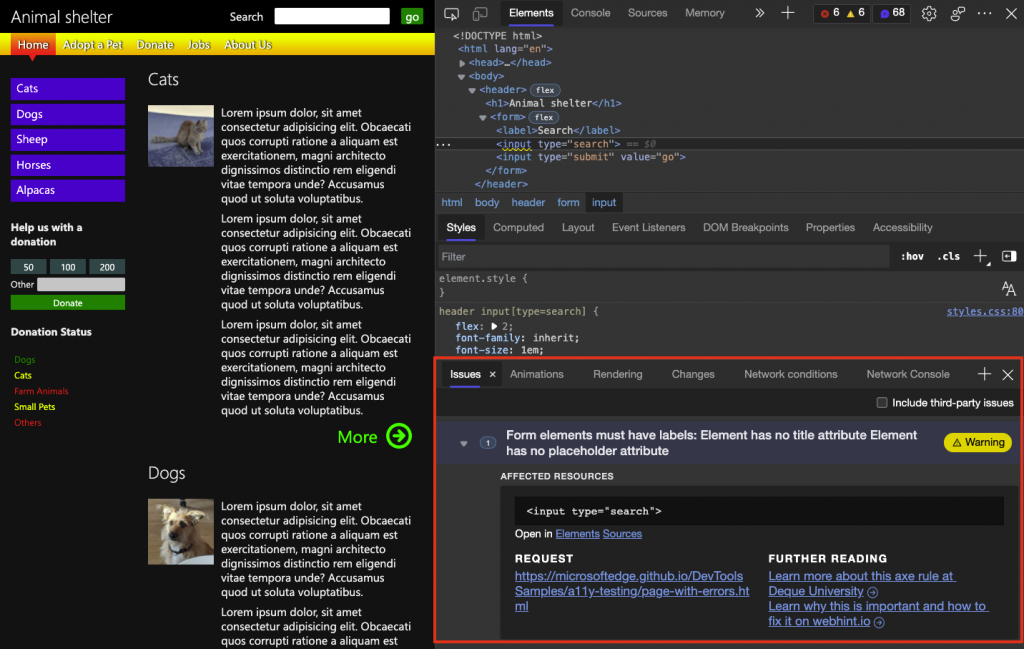Screen dimensions: 1024x649
Task: Toggle .cls element classes panel
Action: pyautogui.click(x=948, y=257)
